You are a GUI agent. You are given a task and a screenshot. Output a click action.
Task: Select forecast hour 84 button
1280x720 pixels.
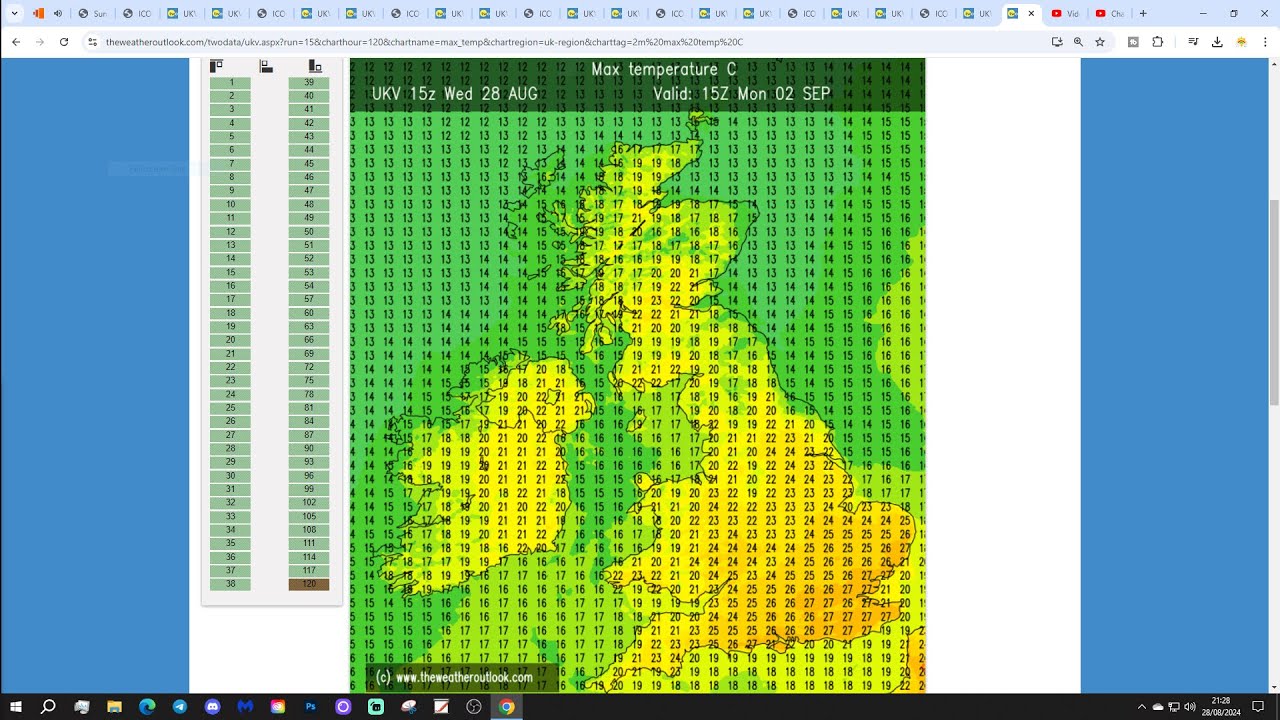pyautogui.click(x=309, y=421)
